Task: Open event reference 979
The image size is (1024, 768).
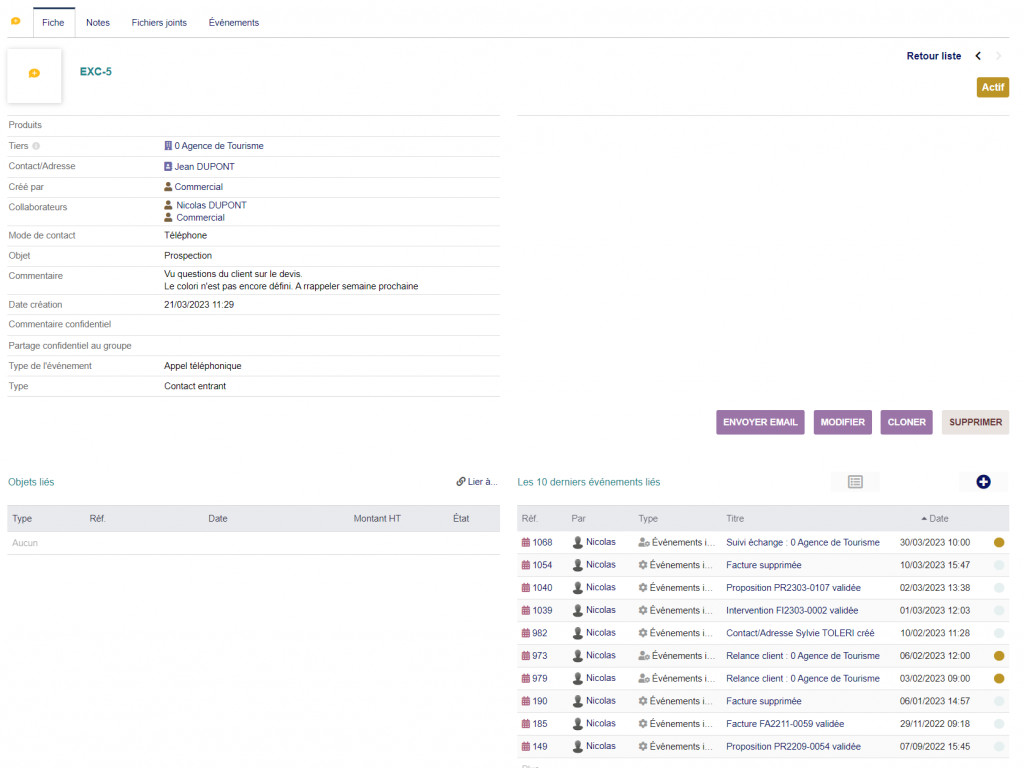Action: coord(534,679)
